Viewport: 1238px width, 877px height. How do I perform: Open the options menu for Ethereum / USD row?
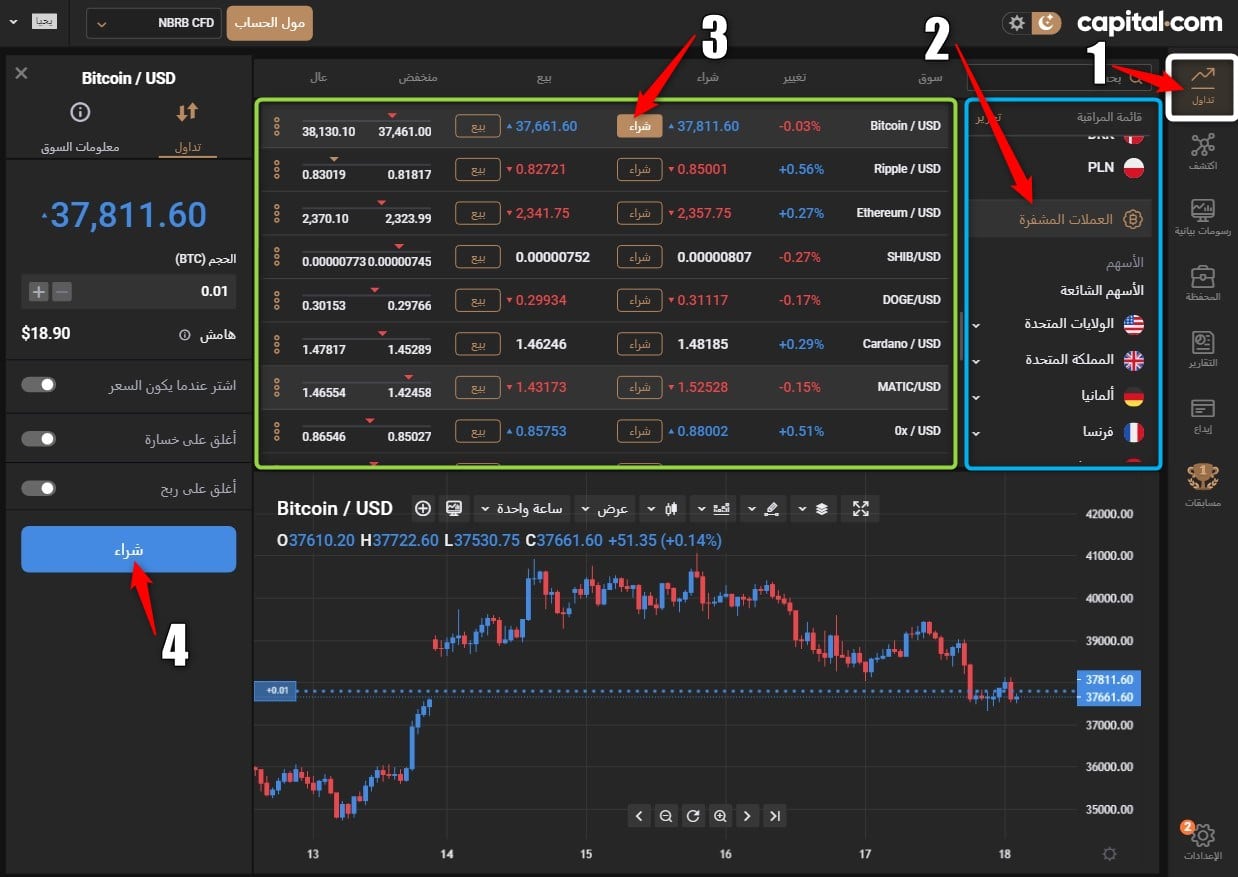click(277, 213)
